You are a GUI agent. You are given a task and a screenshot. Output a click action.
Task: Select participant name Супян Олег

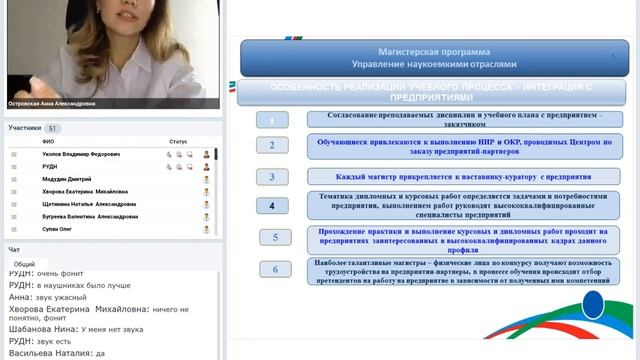point(57,229)
